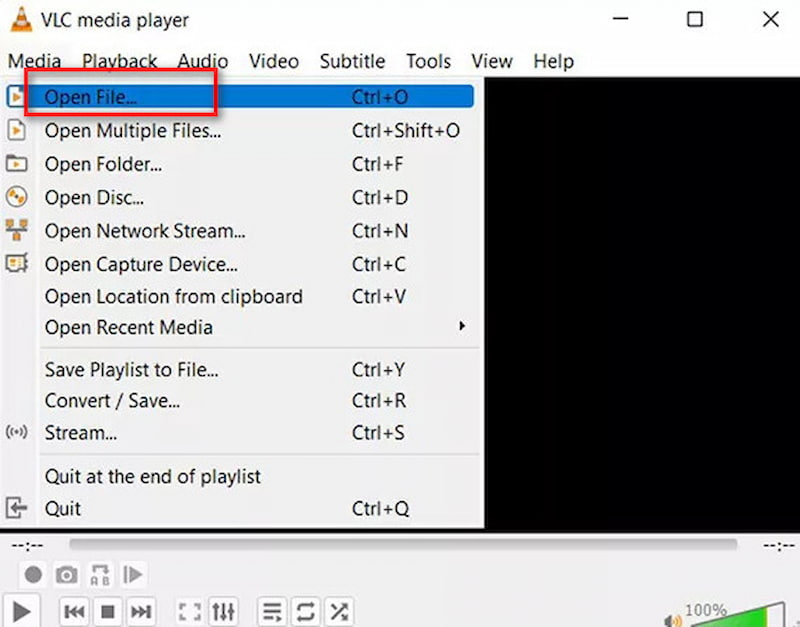Toggle Quit at the end of playlist
The width and height of the screenshot is (800, 627).
coord(240,476)
